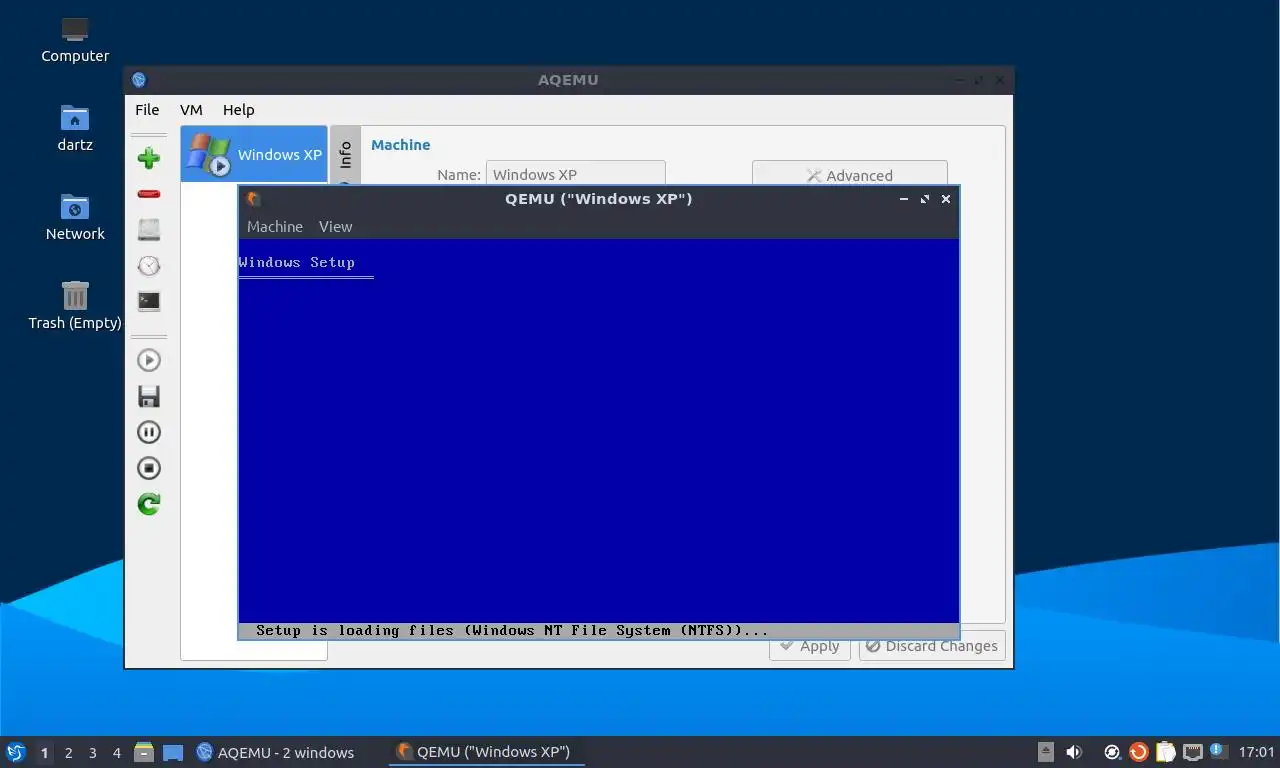Open the orange software updater tray icon
The width and height of the screenshot is (1280, 768).
pos(1139,752)
